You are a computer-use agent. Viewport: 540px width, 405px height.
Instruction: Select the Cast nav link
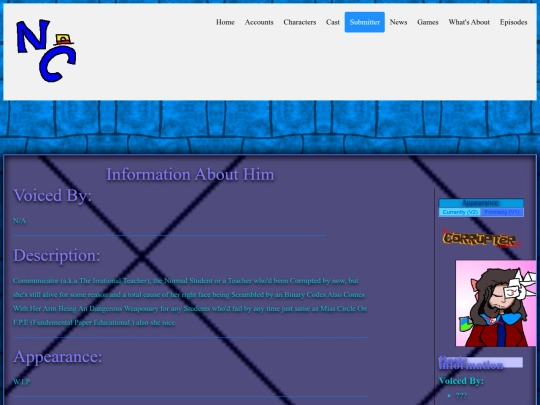[333, 22]
